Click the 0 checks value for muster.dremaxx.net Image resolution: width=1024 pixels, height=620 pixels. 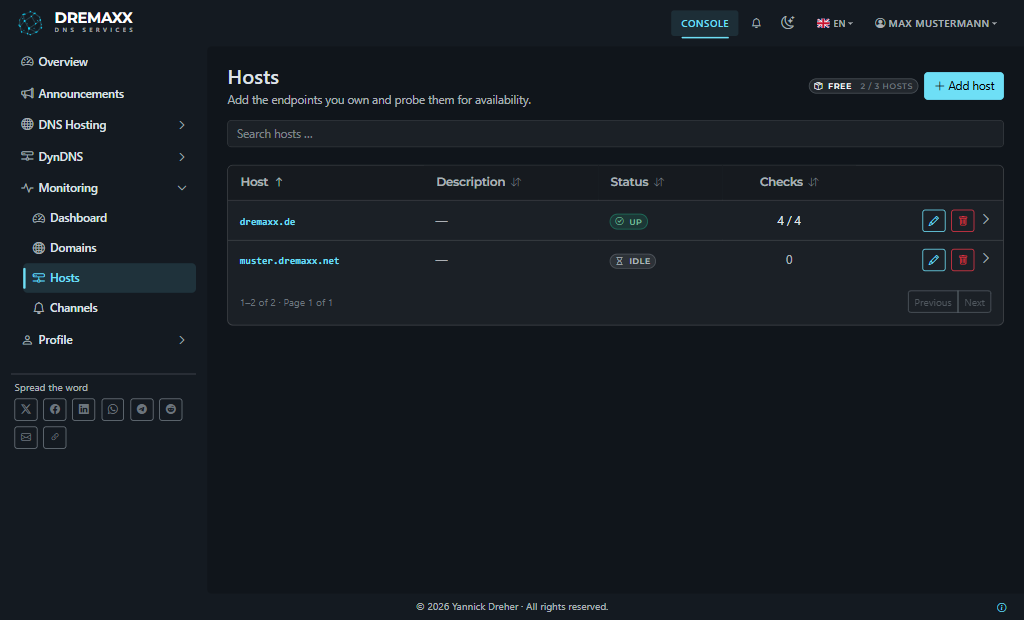click(x=789, y=260)
